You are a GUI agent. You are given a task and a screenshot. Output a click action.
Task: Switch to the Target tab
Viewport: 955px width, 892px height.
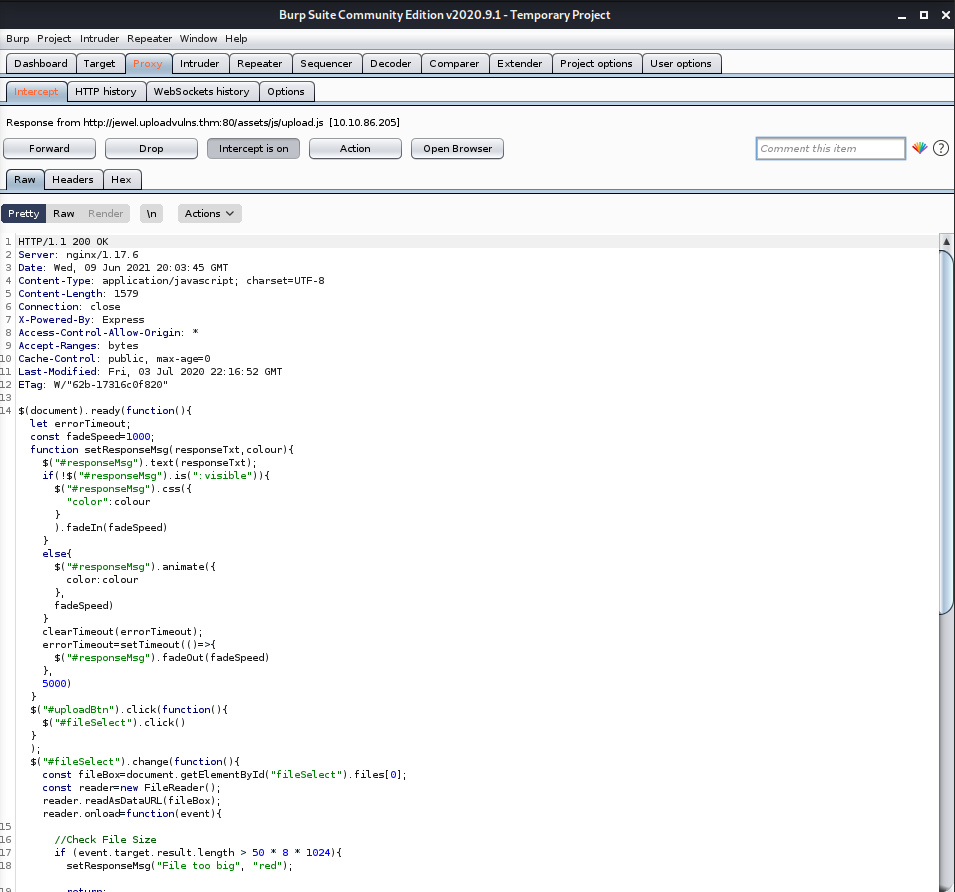[x=99, y=63]
